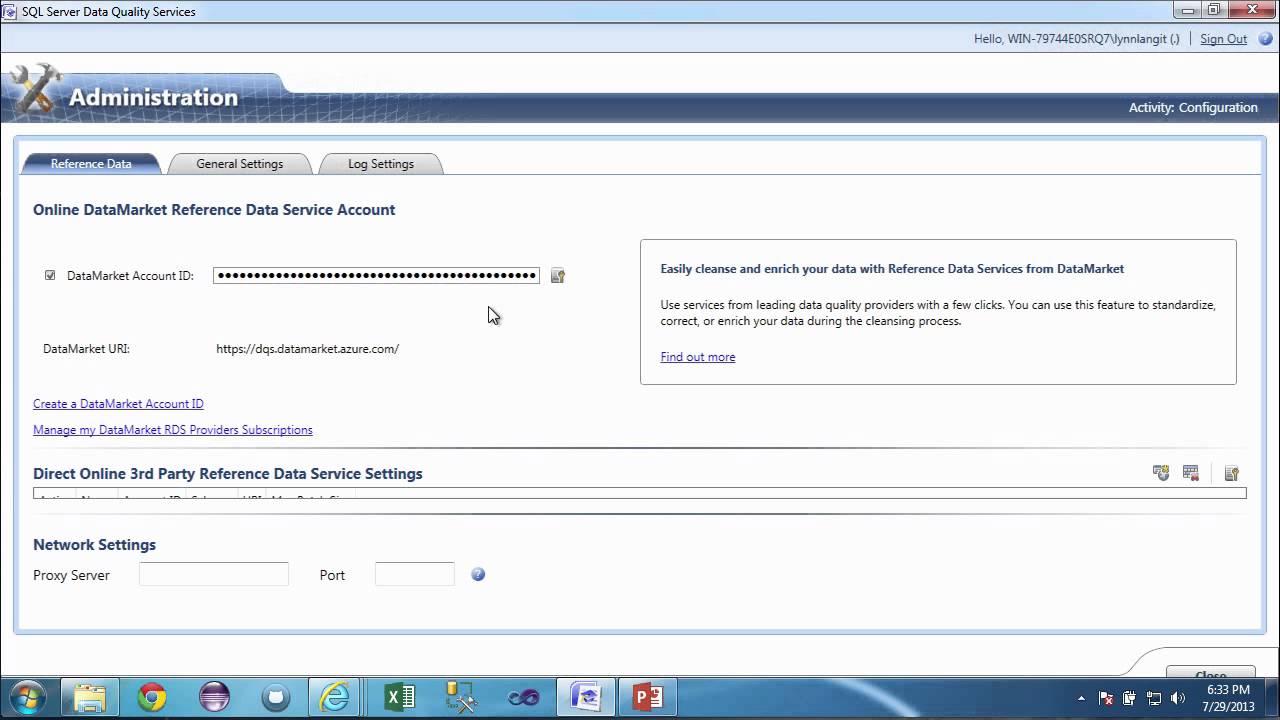The width and height of the screenshot is (1280, 720).
Task: Launch Google Chrome from the taskbar
Action: point(152,697)
